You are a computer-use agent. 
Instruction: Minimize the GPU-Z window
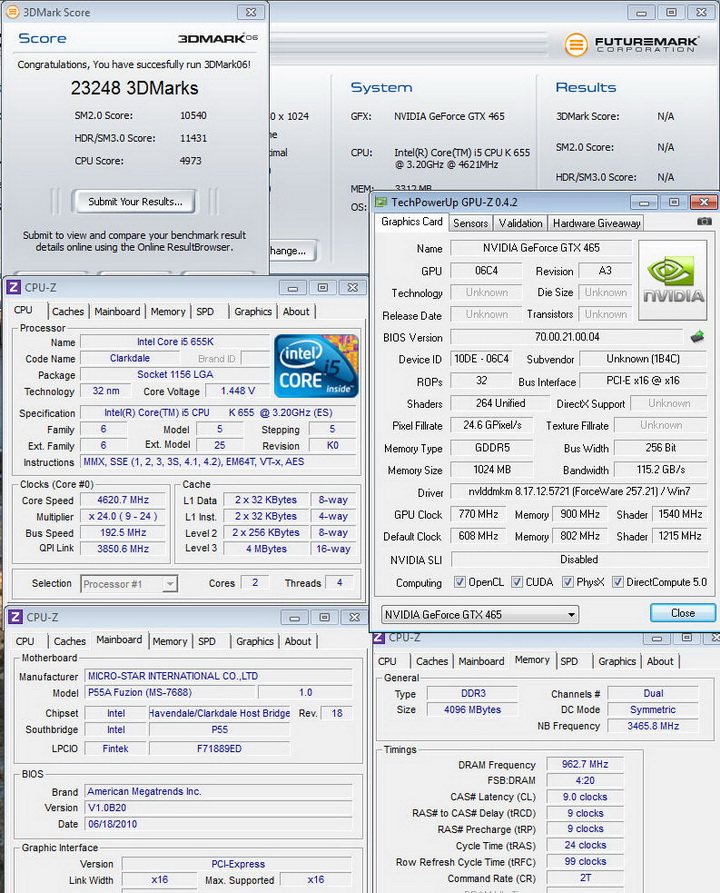click(x=644, y=202)
